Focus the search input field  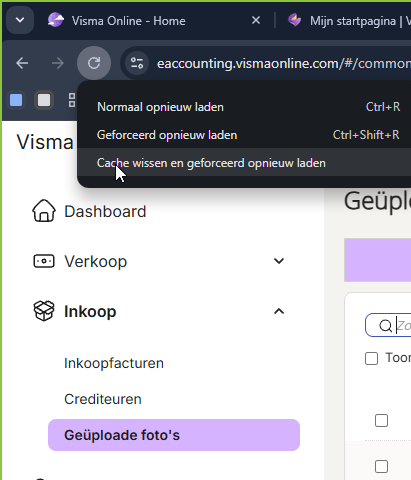tap(389, 325)
